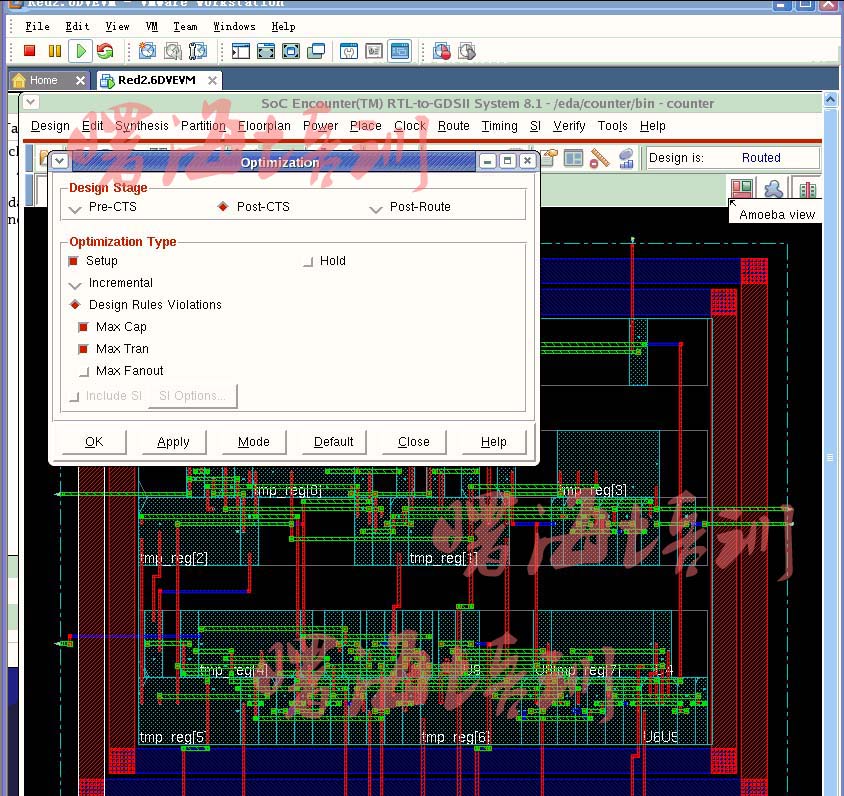This screenshot has height=796, width=844.
Task: Take a VM snapshot via toolbar icon
Action: tap(147, 51)
